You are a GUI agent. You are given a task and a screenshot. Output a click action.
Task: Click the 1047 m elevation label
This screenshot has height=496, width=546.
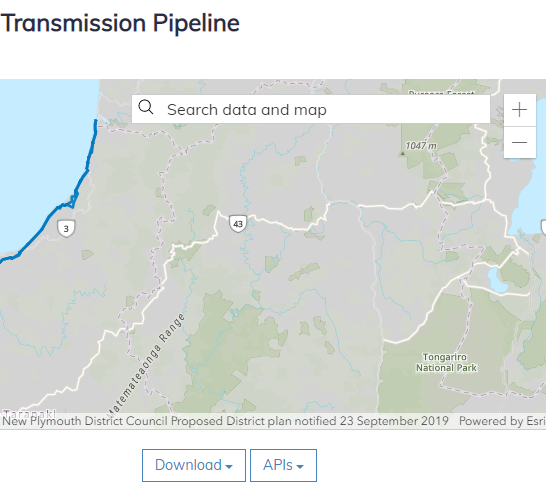(421, 146)
